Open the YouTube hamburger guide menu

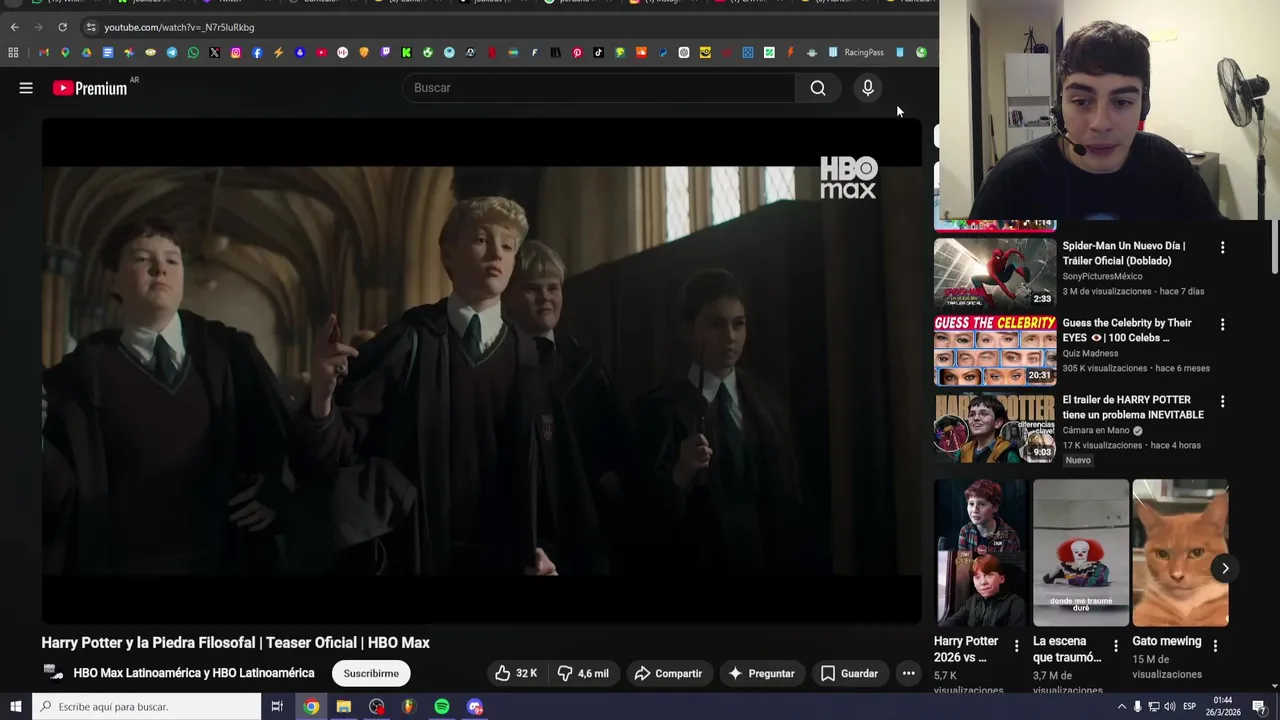26,88
